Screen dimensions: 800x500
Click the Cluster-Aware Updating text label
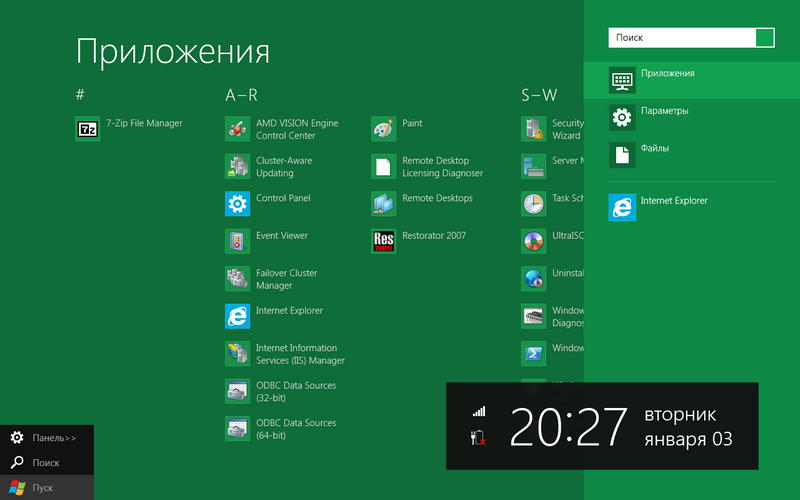coord(284,167)
